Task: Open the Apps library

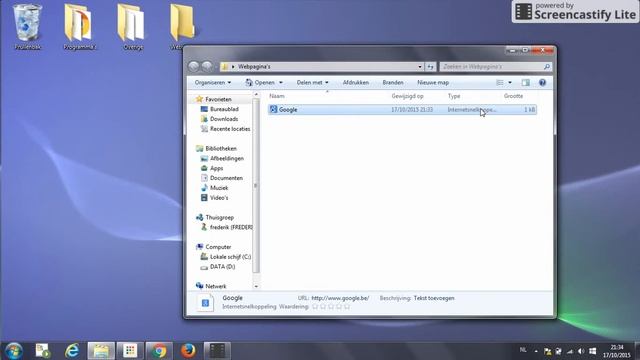Action: (216, 168)
